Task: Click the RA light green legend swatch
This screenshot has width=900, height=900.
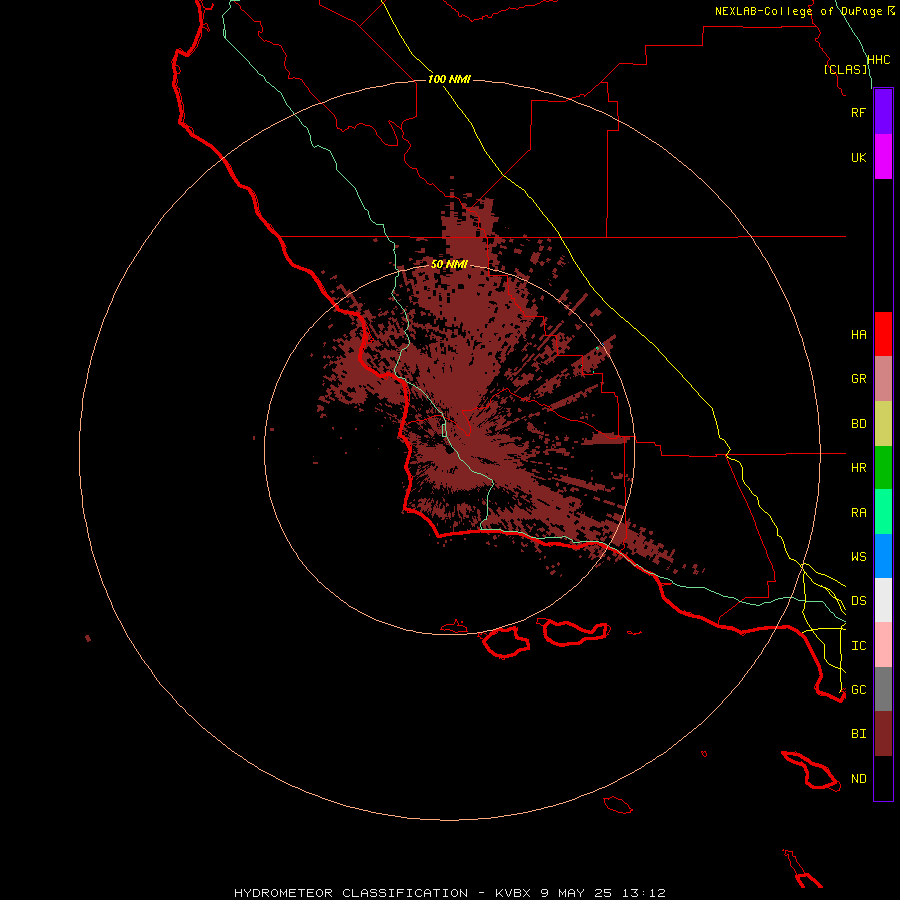Action: [883, 512]
